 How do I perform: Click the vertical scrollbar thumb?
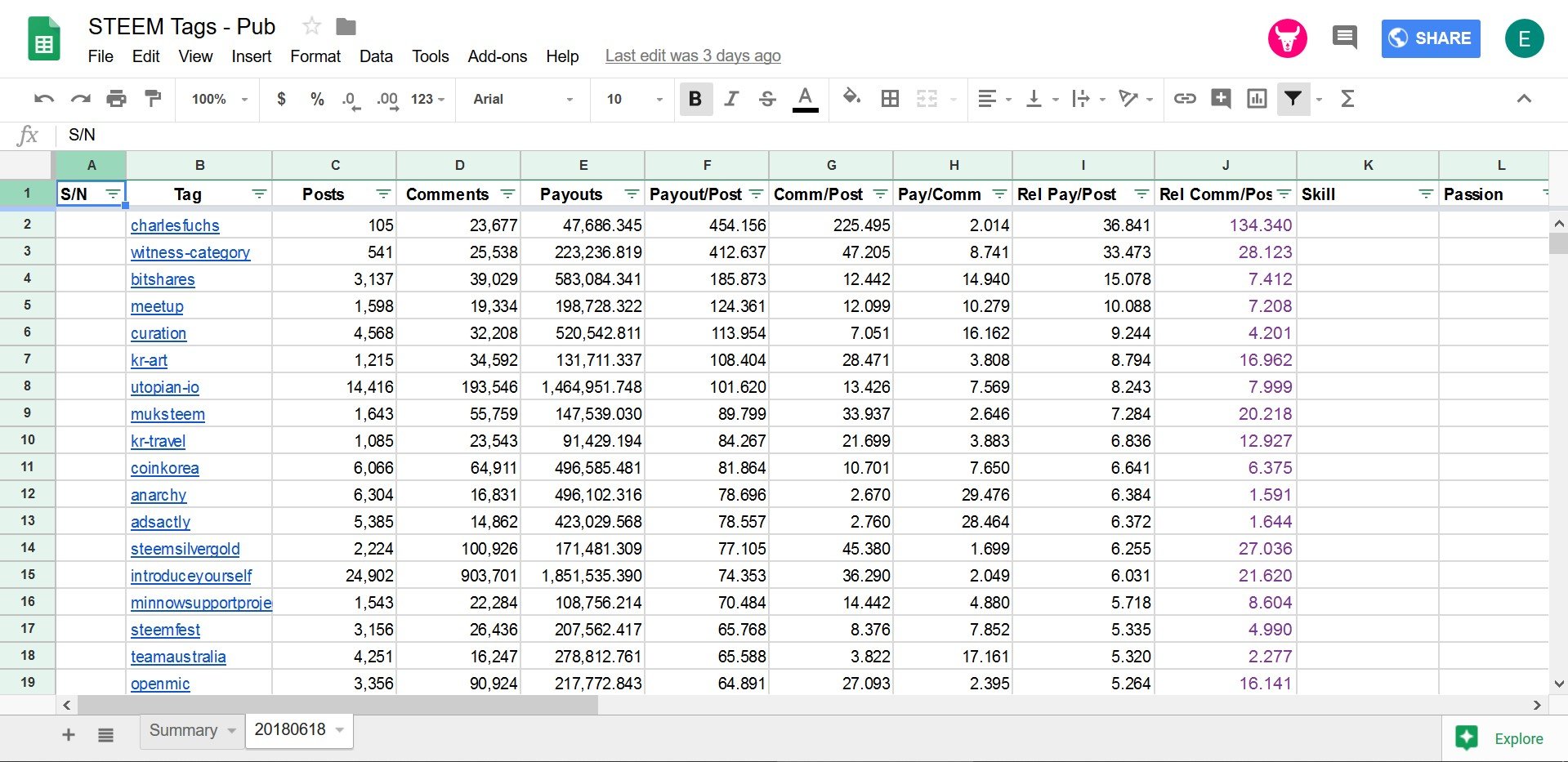pos(1558,243)
